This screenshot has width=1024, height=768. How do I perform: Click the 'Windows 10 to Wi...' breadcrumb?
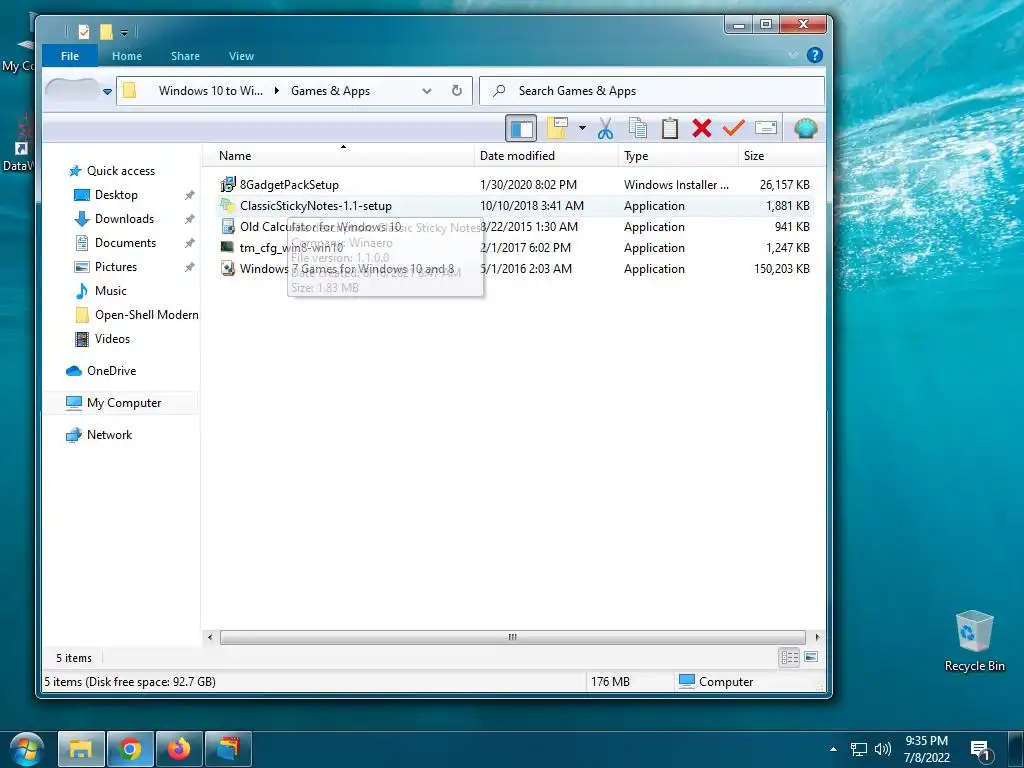pos(210,91)
